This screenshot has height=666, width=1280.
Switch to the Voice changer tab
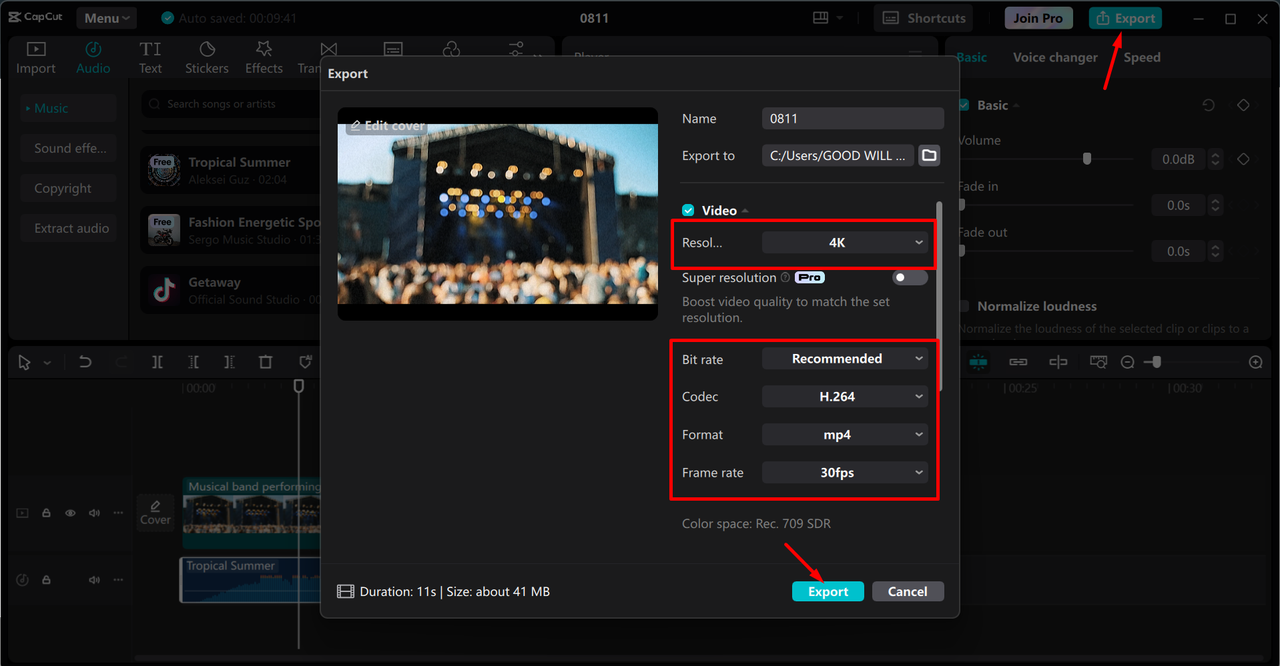tap(1055, 57)
